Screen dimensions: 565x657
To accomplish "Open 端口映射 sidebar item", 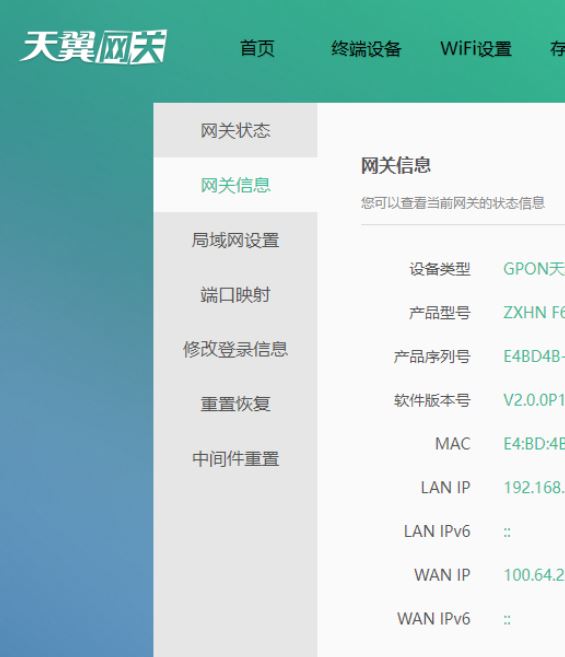I will pos(236,295).
